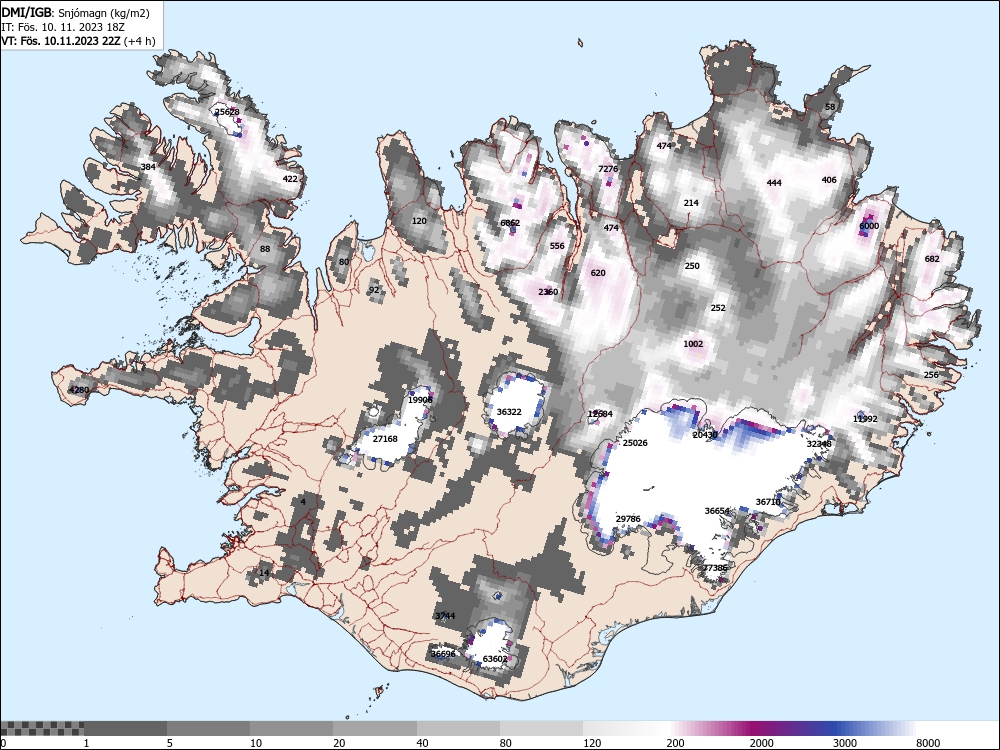Click the map value '214'
Viewport: 1000px width, 750px height.
691,203
